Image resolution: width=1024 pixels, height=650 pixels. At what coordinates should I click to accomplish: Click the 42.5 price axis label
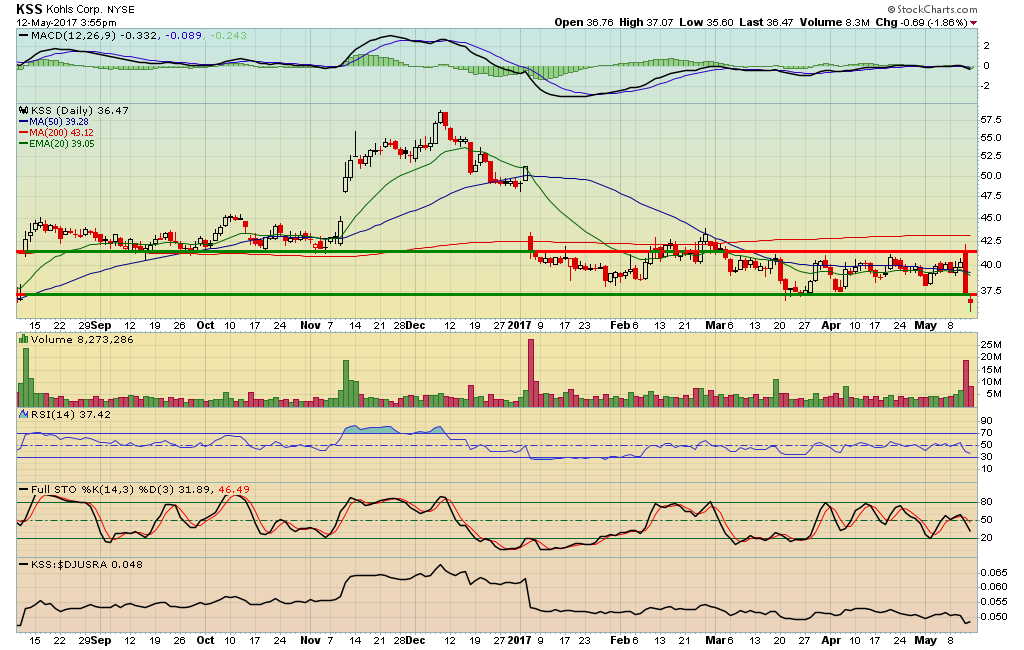pos(991,240)
